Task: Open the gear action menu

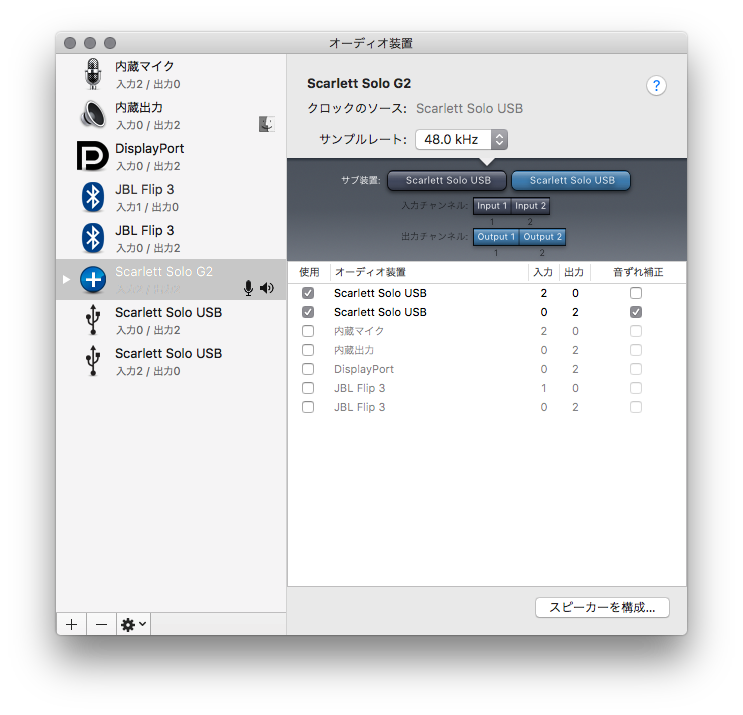Action: click(134, 624)
